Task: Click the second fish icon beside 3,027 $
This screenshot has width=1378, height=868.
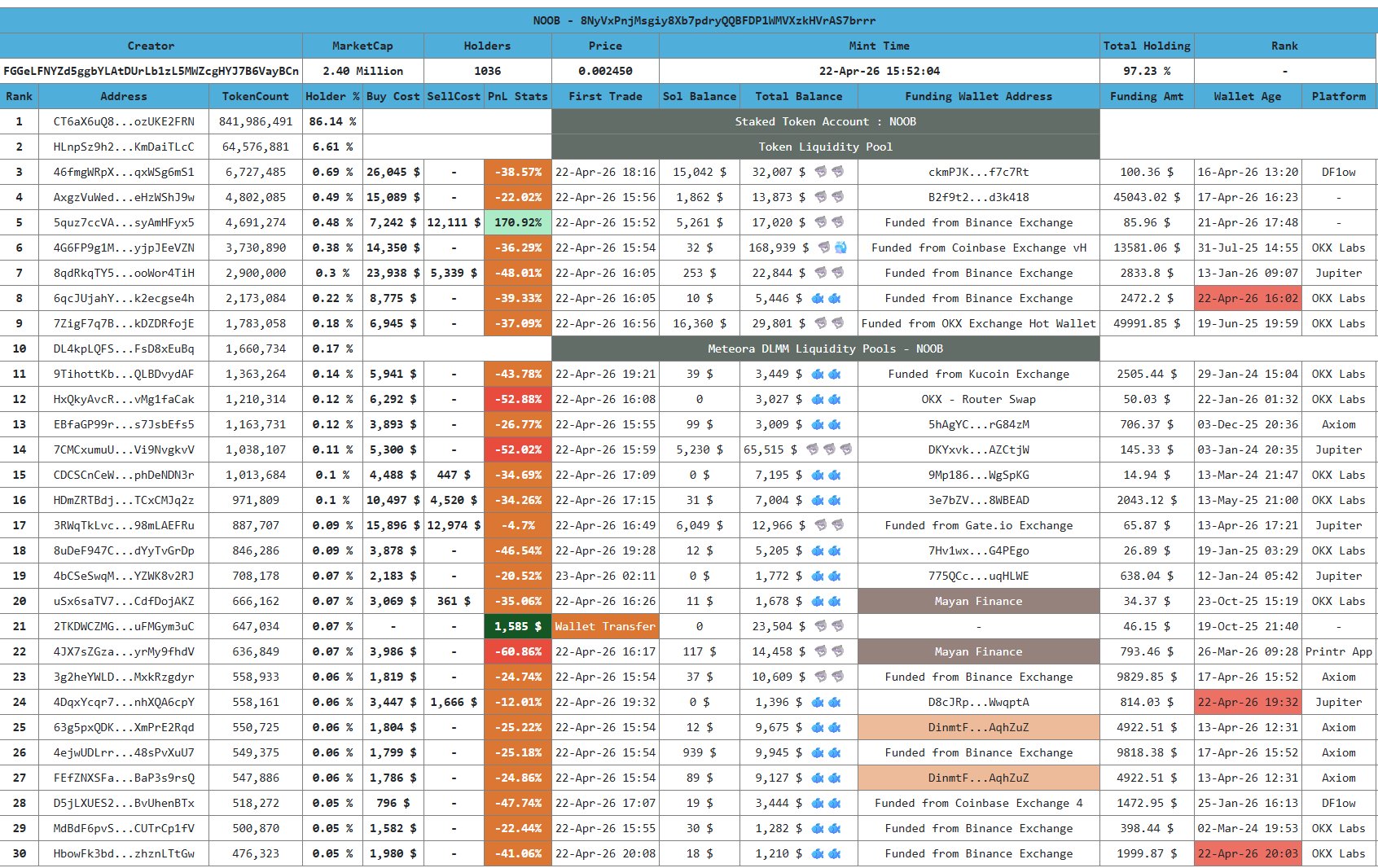Action: tap(835, 399)
